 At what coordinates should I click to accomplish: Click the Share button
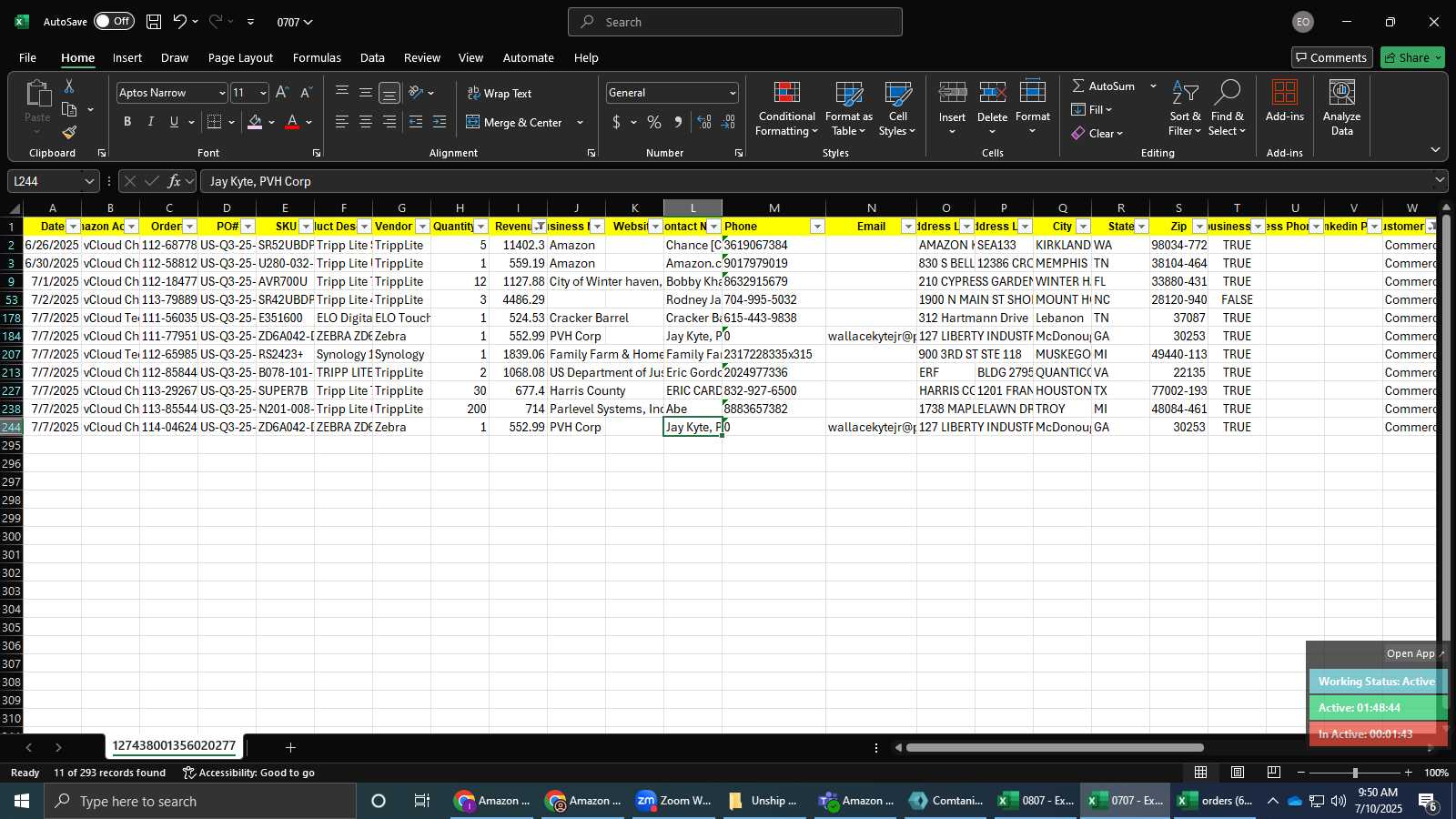(x=1412, y=57)
